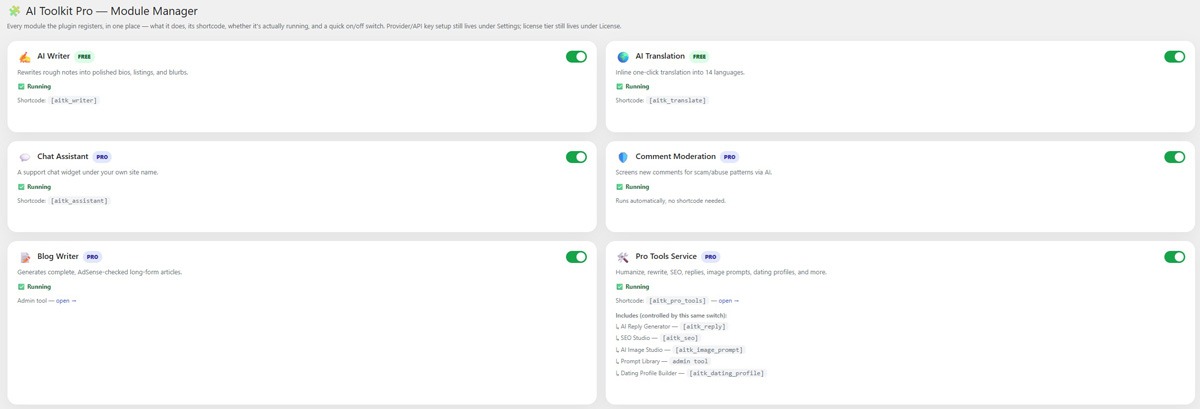Image resolution: width=1200 pixels, height=409 pixels.
Task: Click the [aitk_reply] shortcode
Action: (704, 326)
